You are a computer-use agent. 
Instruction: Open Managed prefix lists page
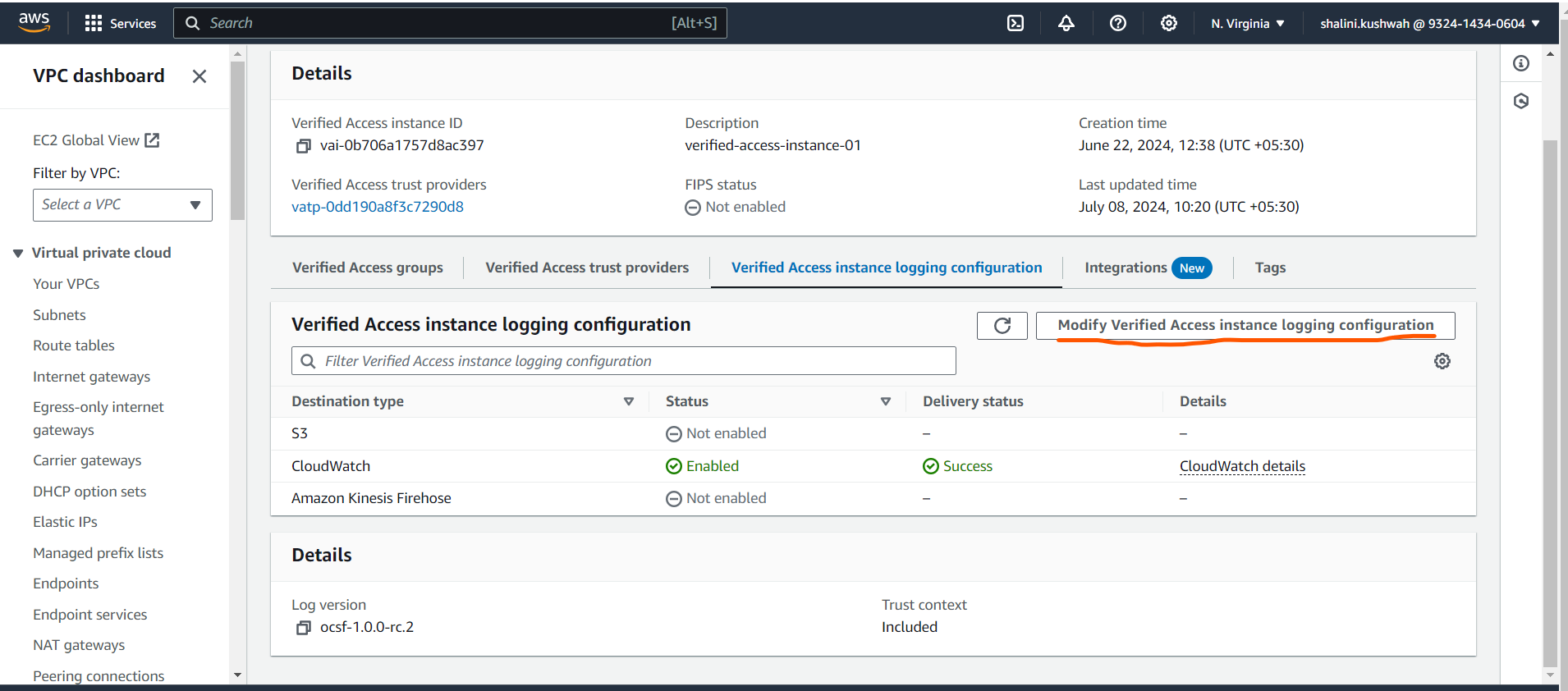point(99,553)
